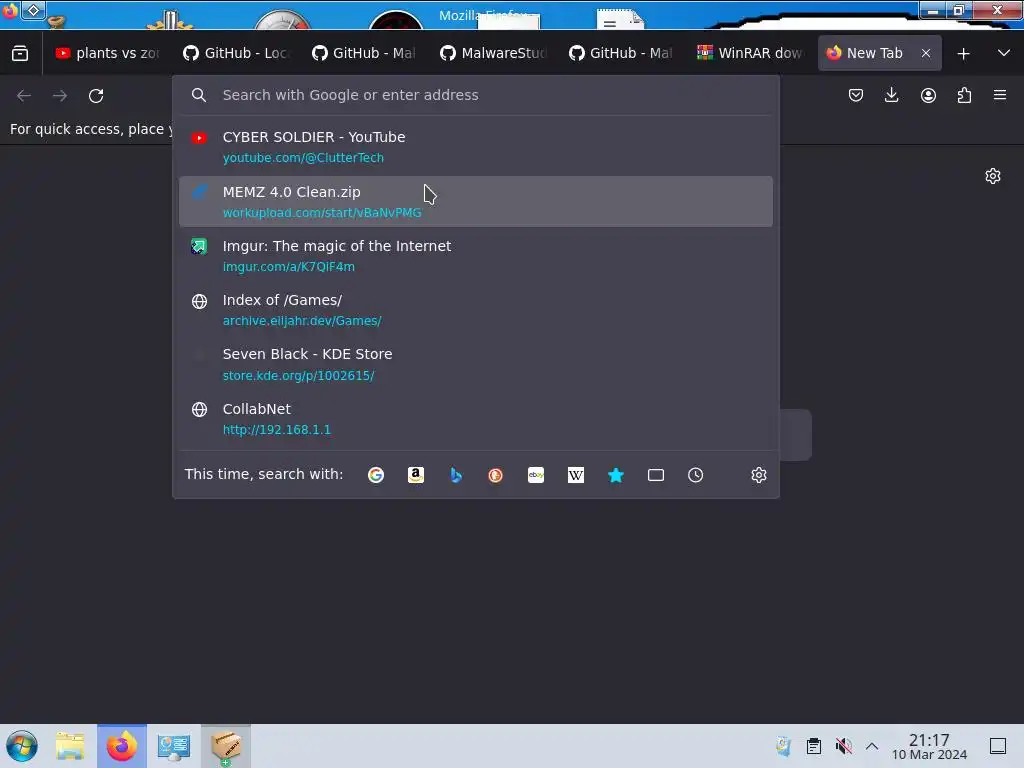The height and width of the screenshot is (768, 1024).
Task: Open CollabNet 192.168.1.1 suggestion
Action: click(476, 419)
